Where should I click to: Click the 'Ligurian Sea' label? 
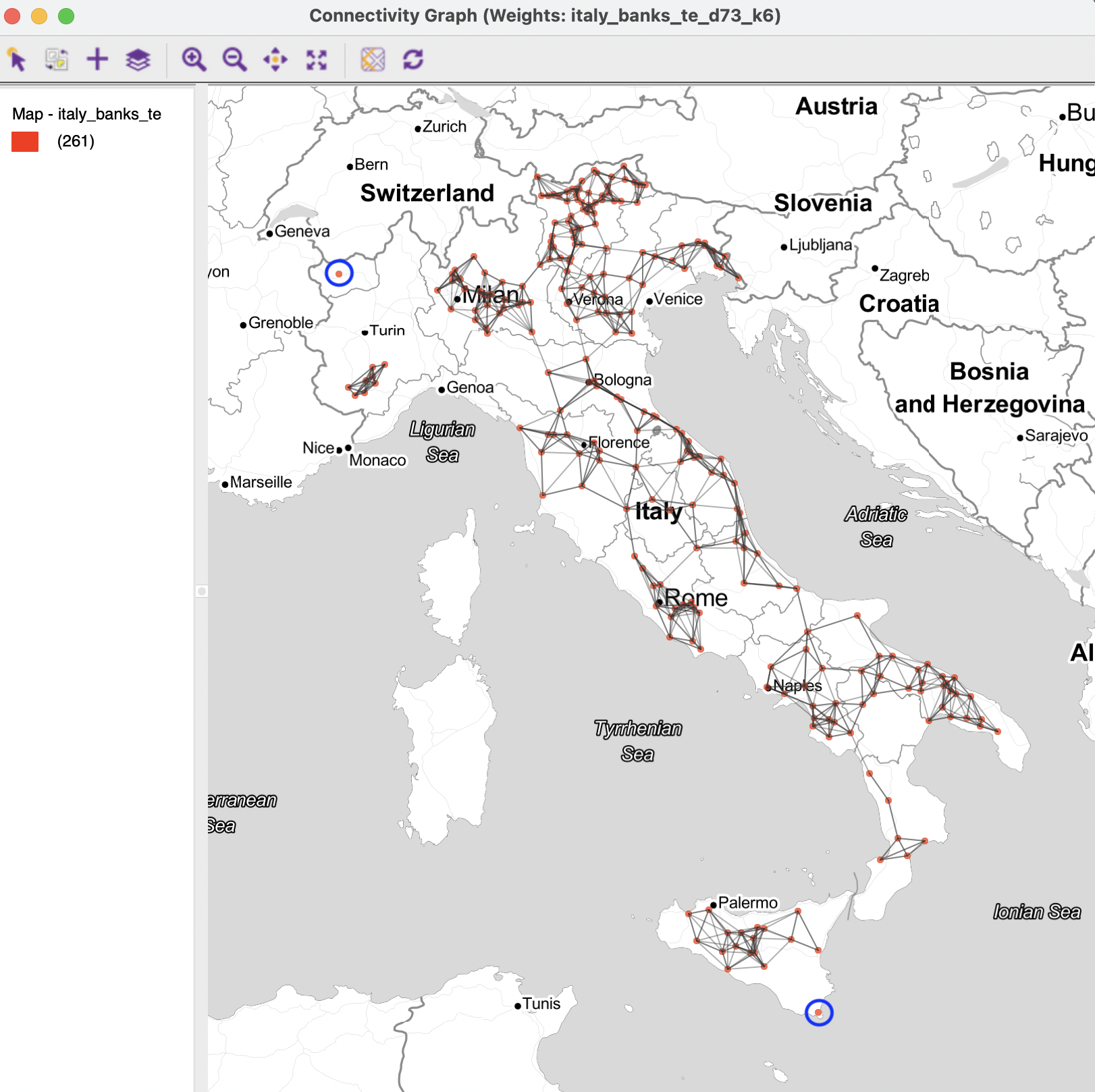[x=443, y=442]
